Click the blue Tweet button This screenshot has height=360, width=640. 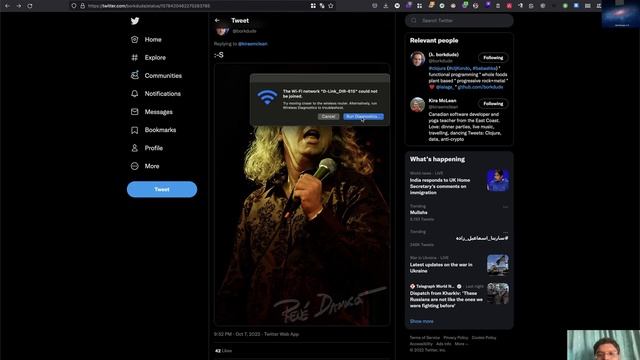162,189
